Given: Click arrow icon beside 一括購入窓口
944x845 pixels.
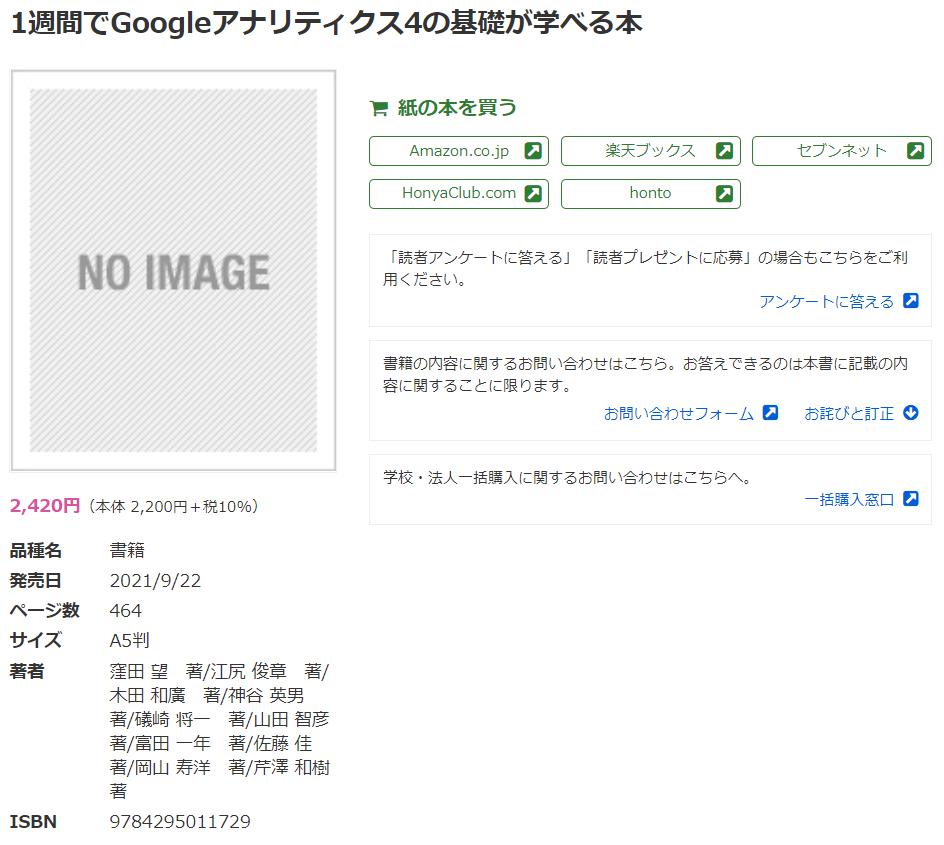Looking at the screenshot, I should click(x=911, y=498).
